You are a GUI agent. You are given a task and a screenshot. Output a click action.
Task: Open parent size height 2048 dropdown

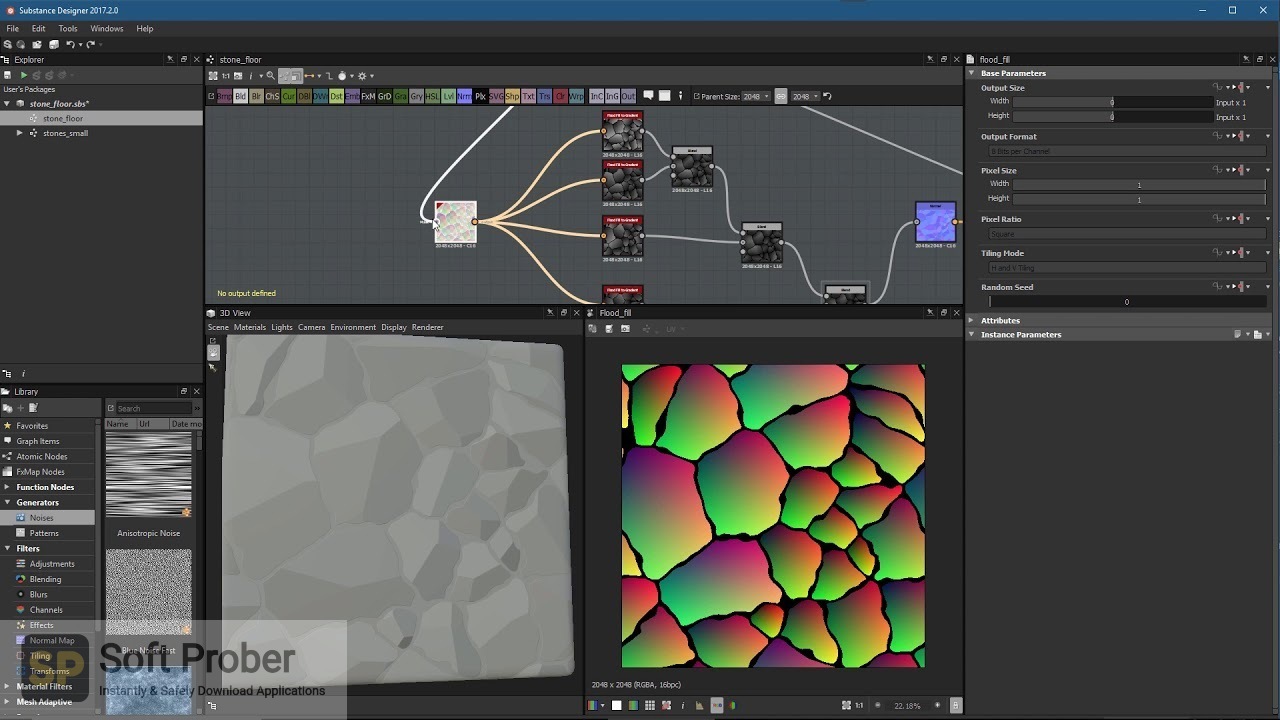(805, 96)
